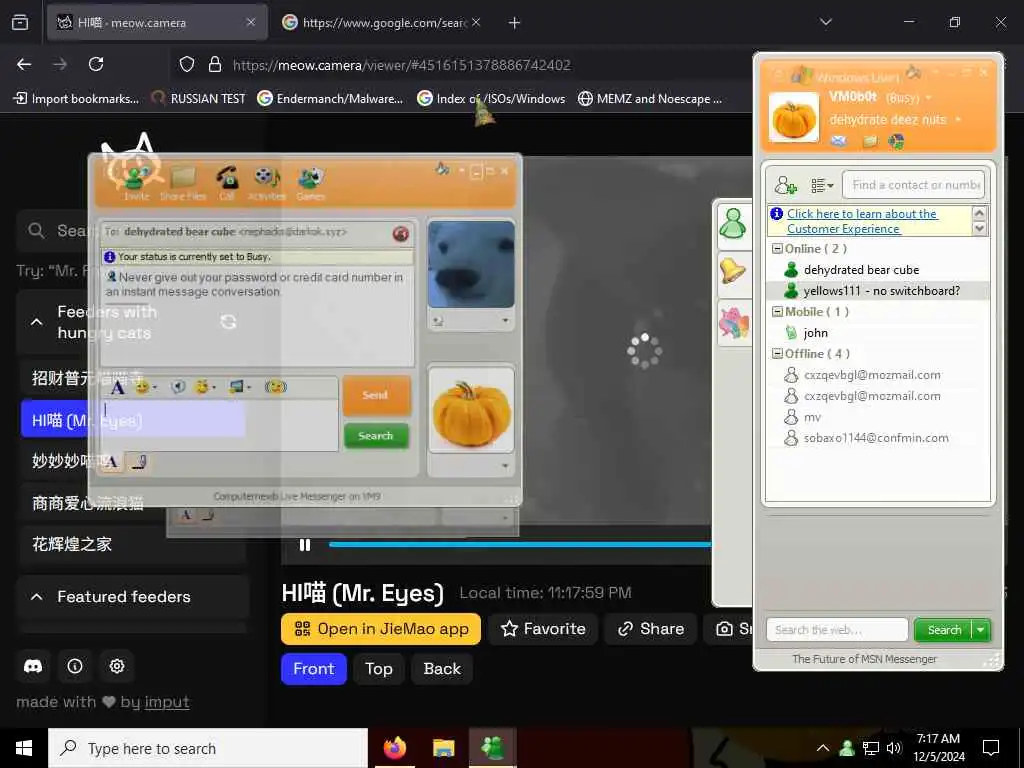The image size is (1024, 768).
Task: Select the Back camera view
Action: point(442,669)
